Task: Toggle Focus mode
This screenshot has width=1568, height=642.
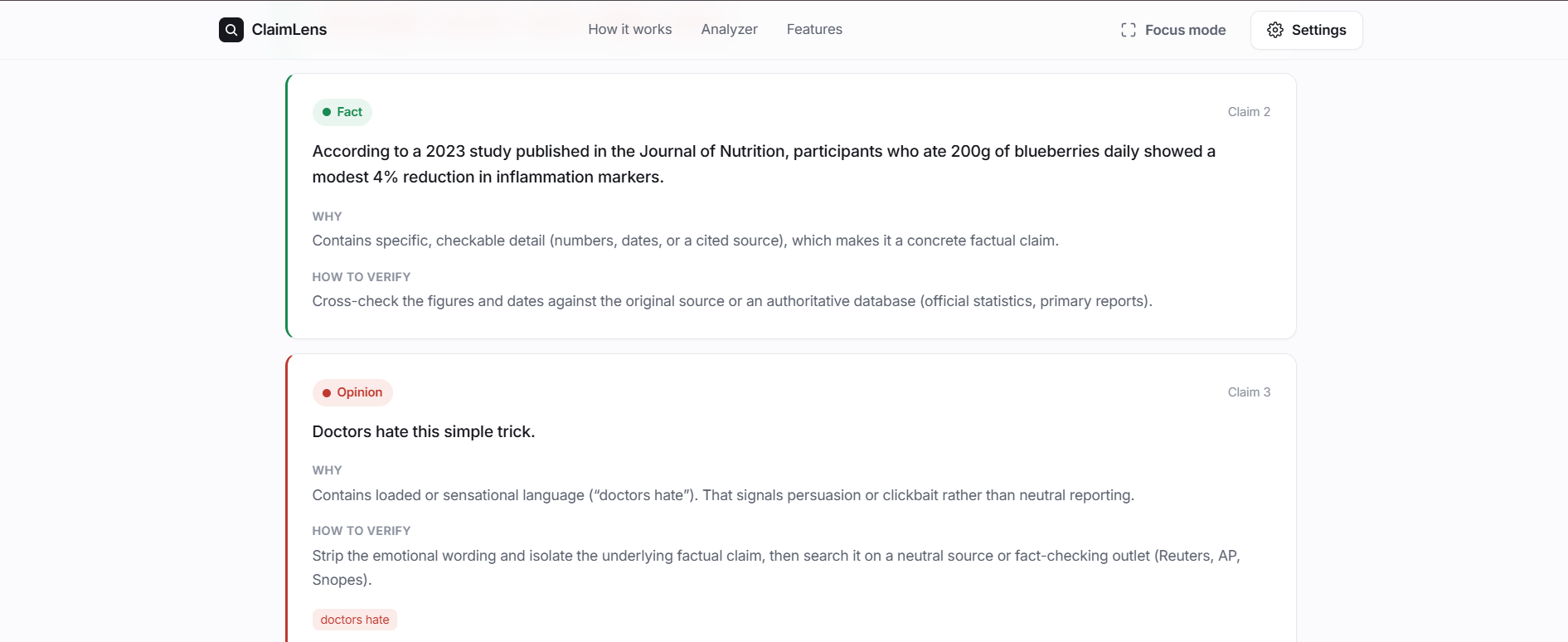Action: coord(1173,30)
